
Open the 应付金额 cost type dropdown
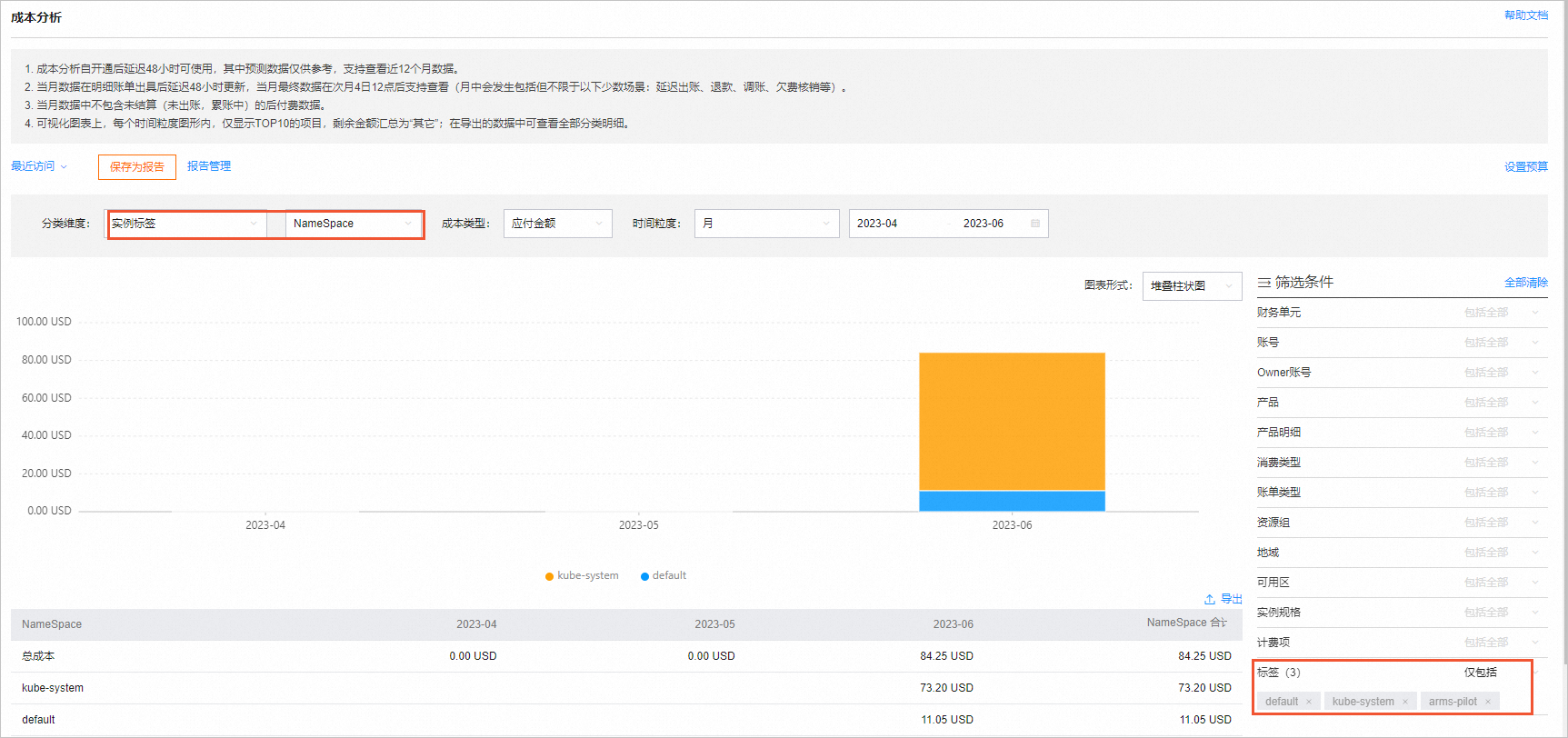(557, 224)
